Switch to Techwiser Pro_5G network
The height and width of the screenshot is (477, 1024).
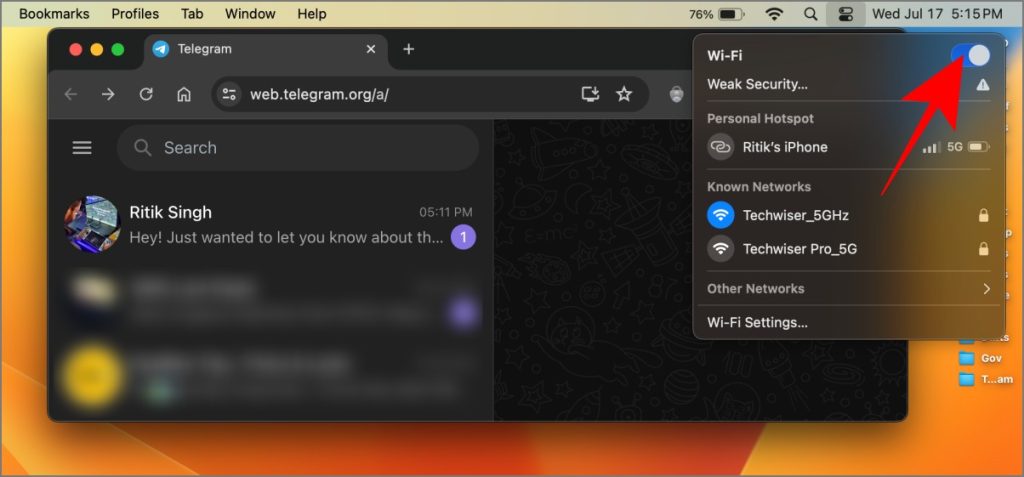[848, 249]
